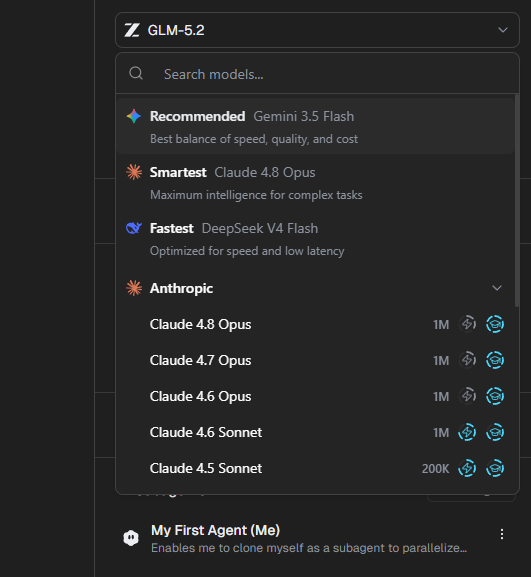Click the graduation cap icon on Claude 4.6 Sonnet row
The width and height of the screenshot is (531, 577).
click(495, 432)
